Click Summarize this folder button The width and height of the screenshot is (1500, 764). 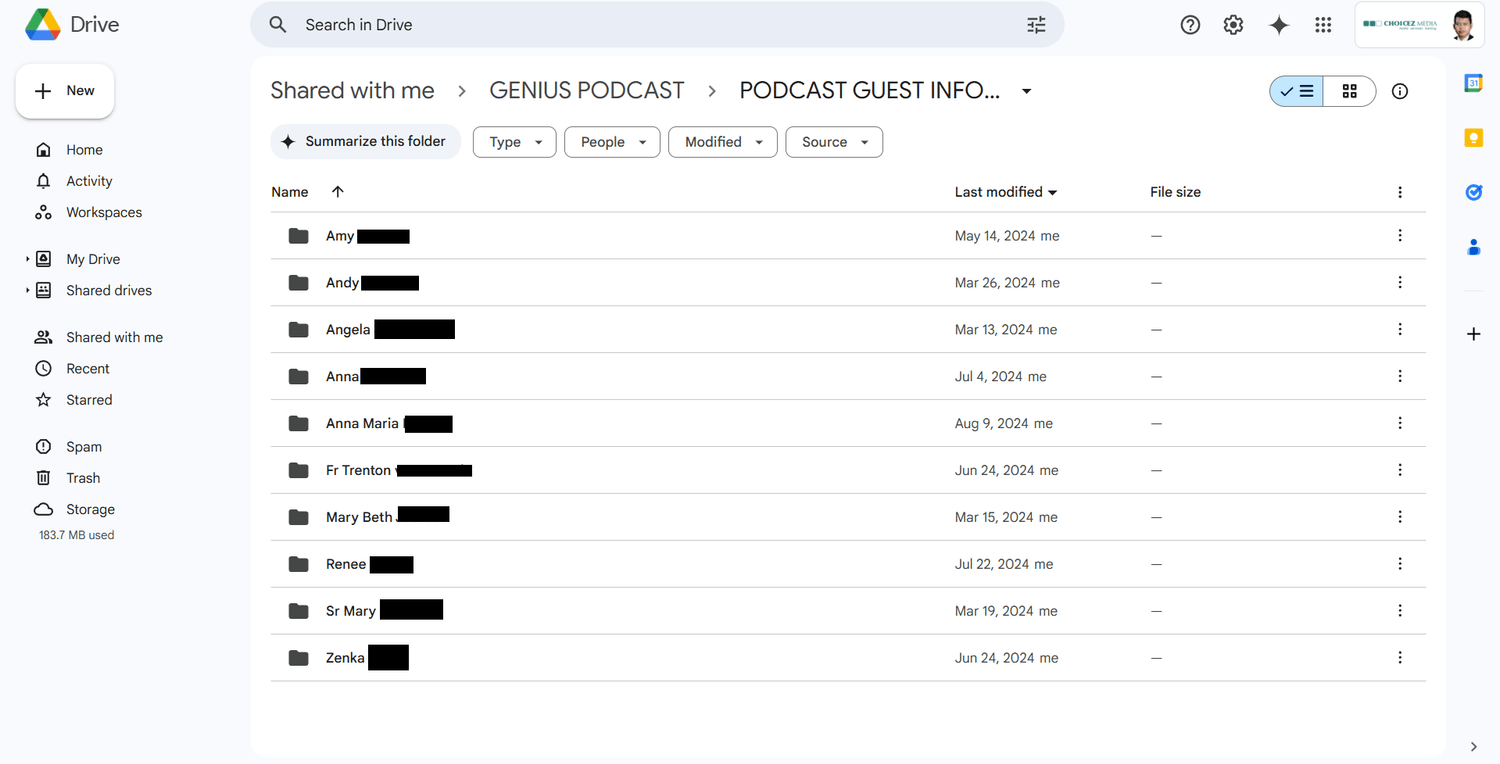coord(365,142)
